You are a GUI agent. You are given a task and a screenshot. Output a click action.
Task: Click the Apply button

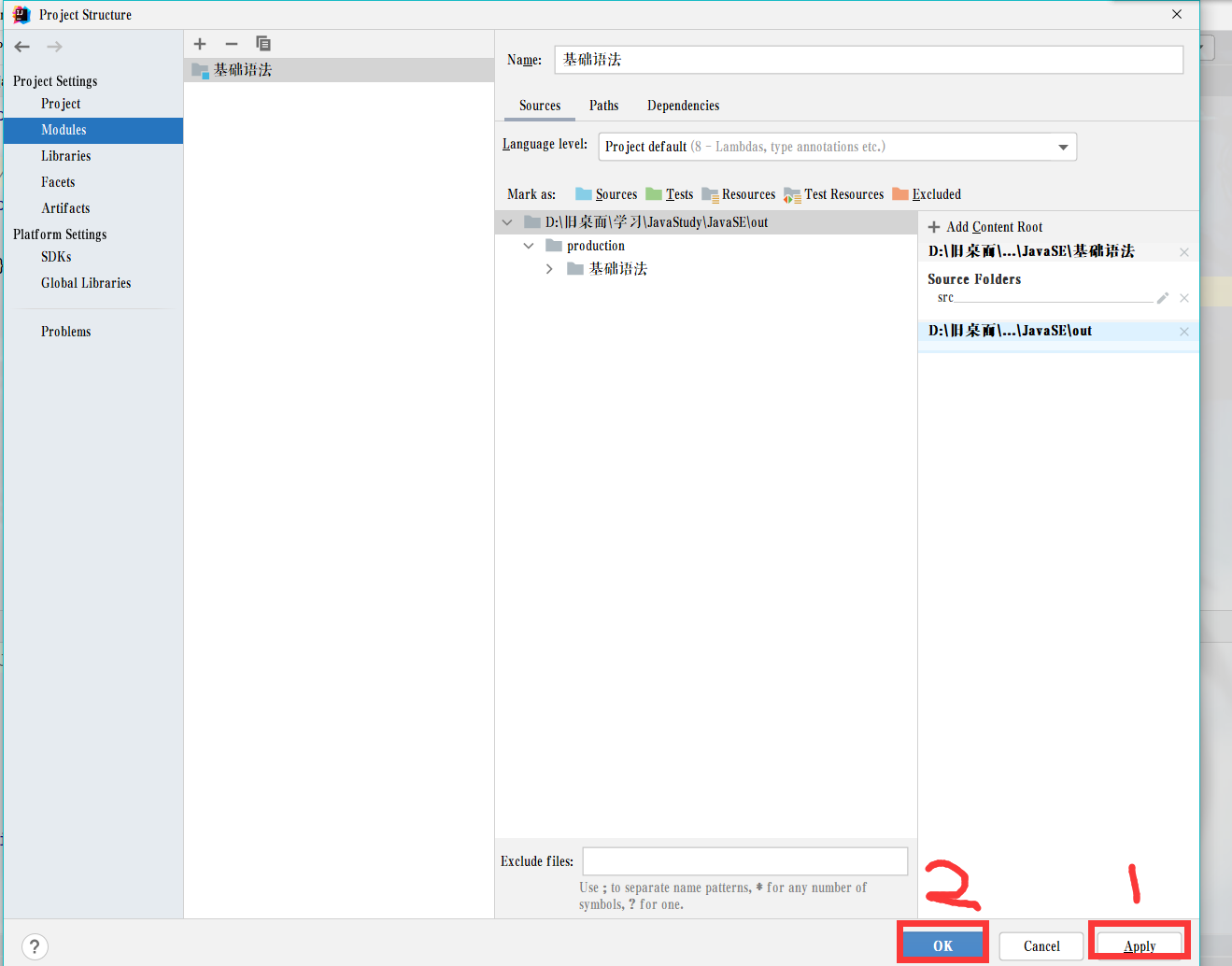[1140, 945]
